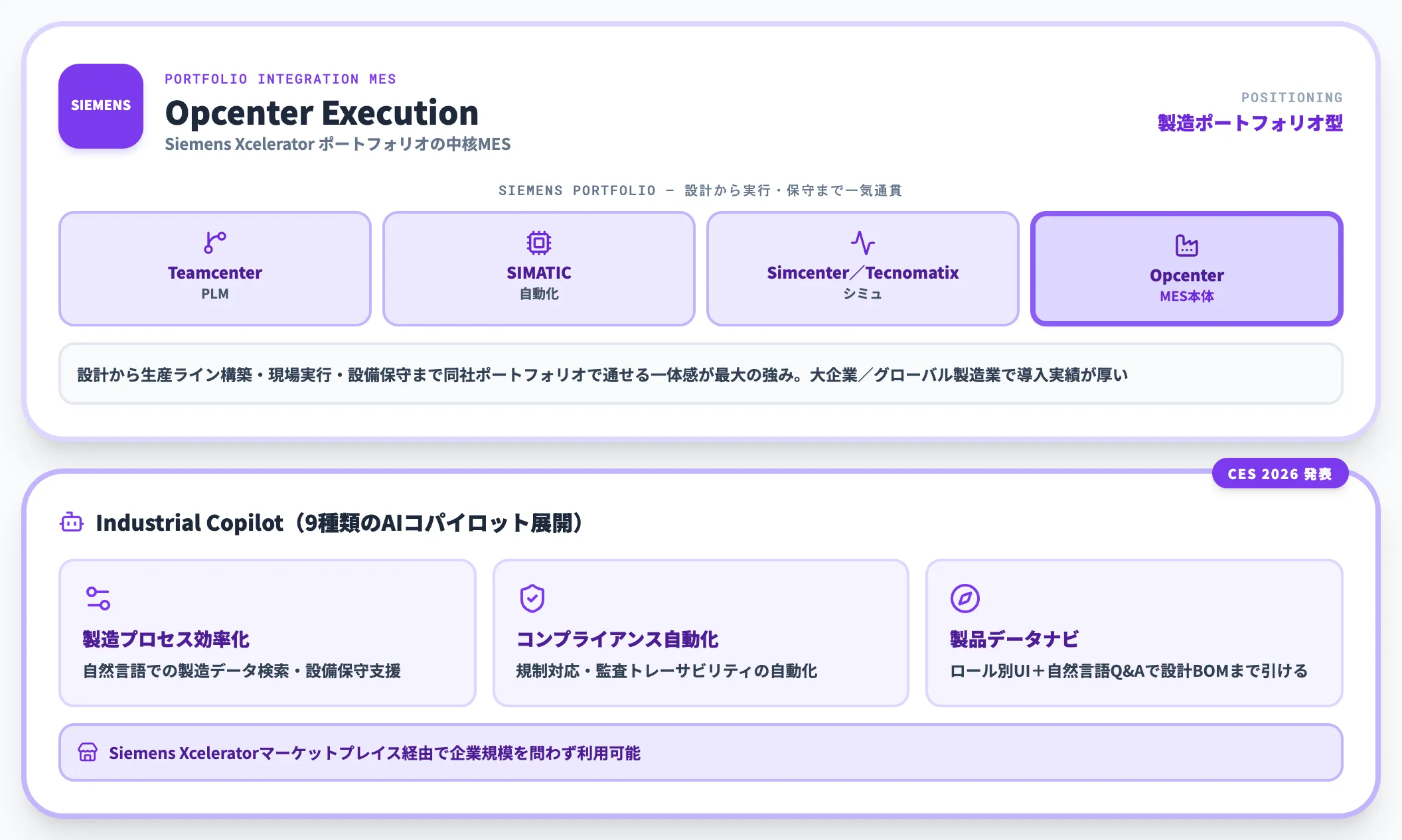Click the コンプライアンス自動化 shield icon

point(531,599)
